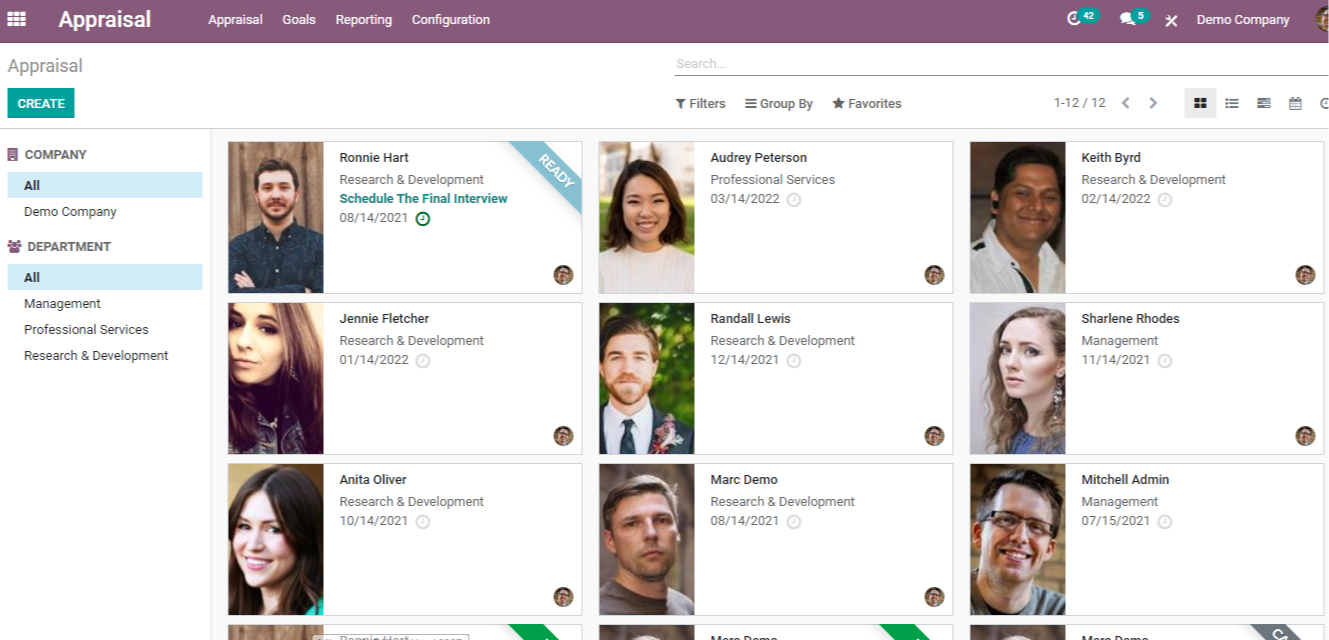Screen dimensions: 1329x640
Task: Select All under Company filter
Action: tap(105, 185)
